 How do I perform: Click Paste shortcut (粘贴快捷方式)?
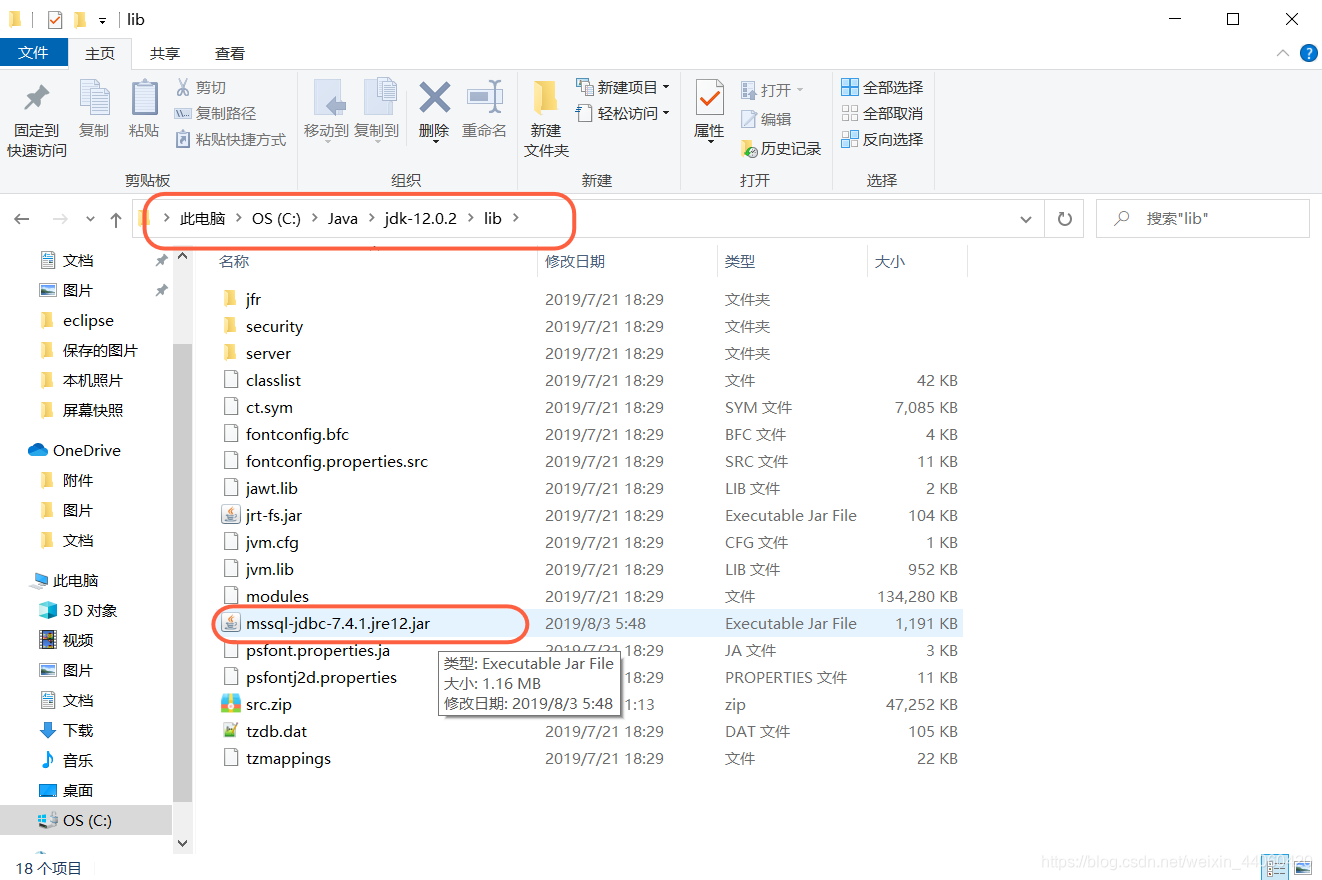[x=230, y=140]
